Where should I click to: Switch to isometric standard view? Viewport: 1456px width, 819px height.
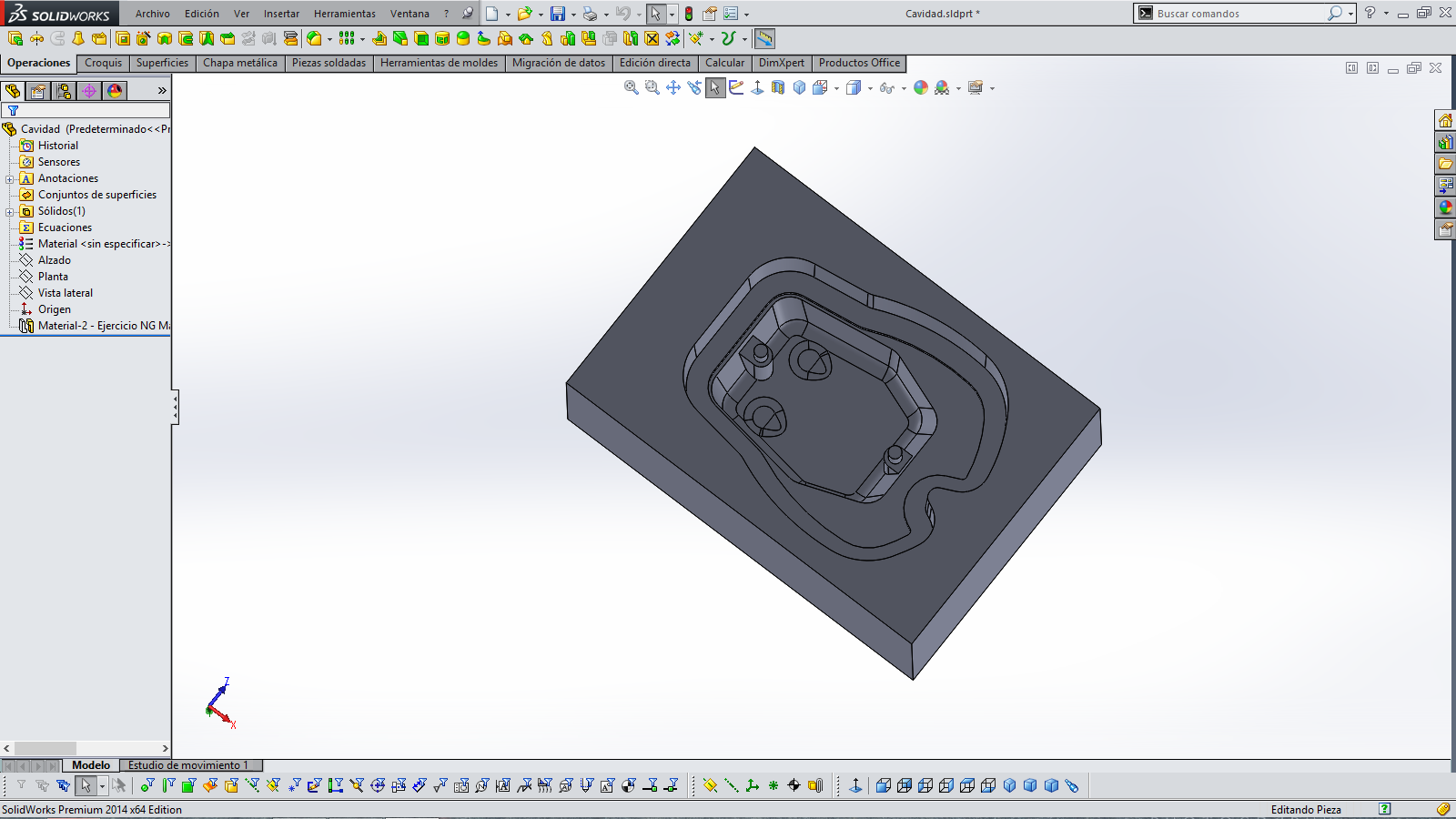1009,785
